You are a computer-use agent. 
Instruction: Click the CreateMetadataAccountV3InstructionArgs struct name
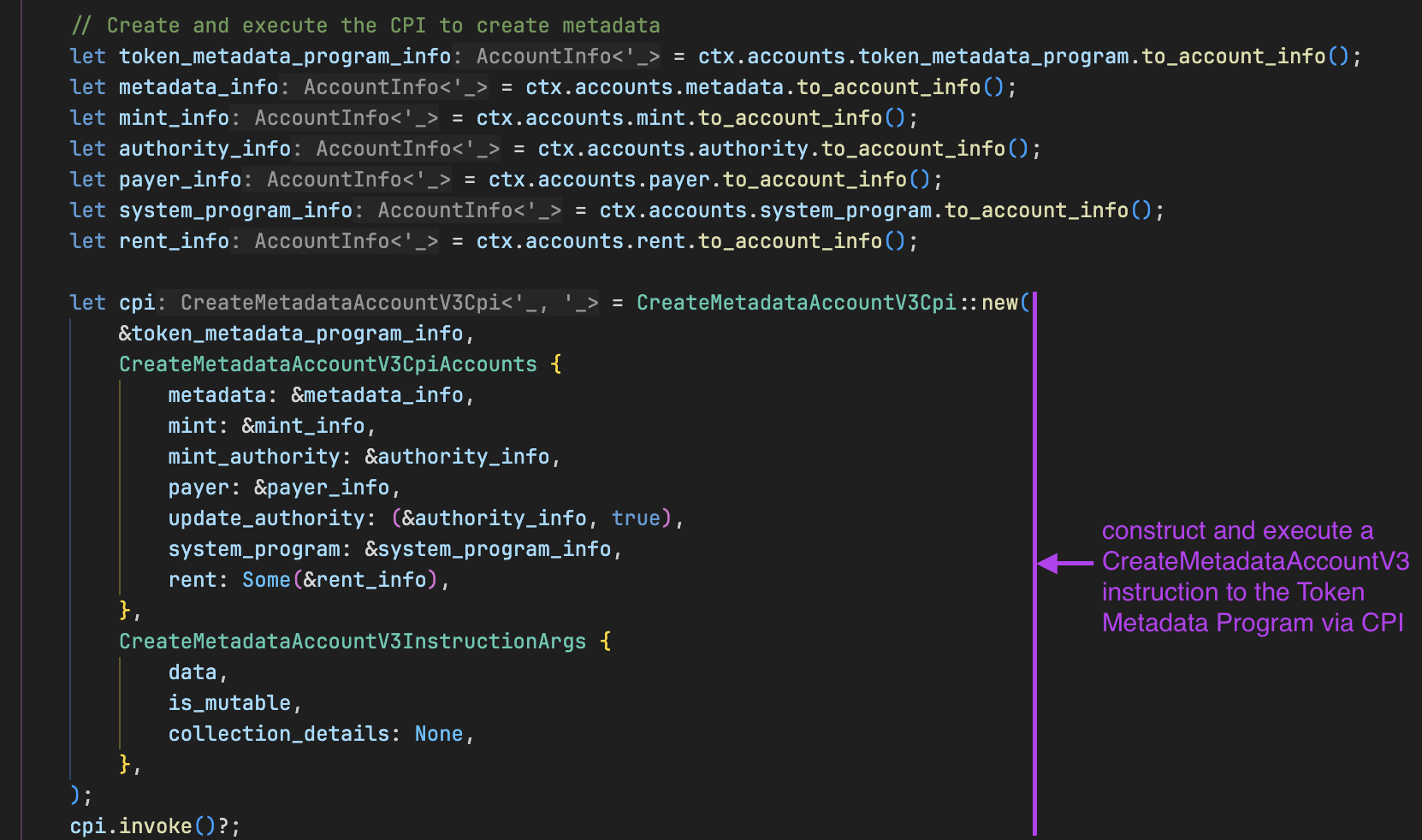point(352,641)
